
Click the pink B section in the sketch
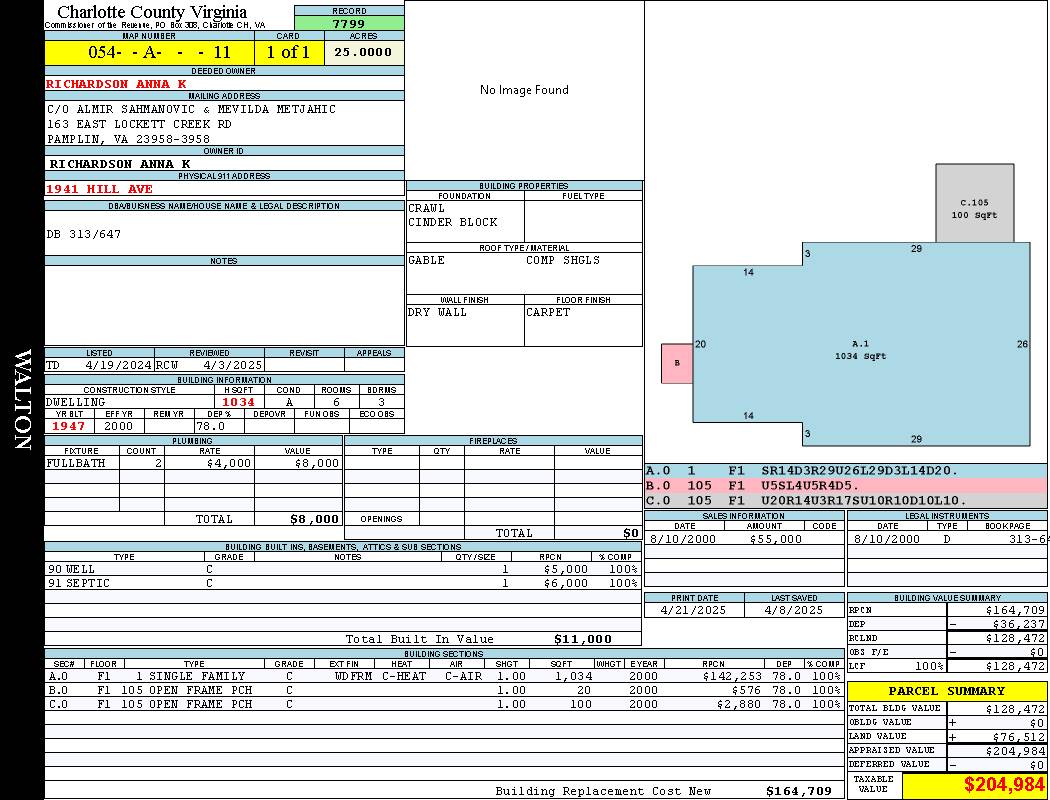(x=677, y=363)
